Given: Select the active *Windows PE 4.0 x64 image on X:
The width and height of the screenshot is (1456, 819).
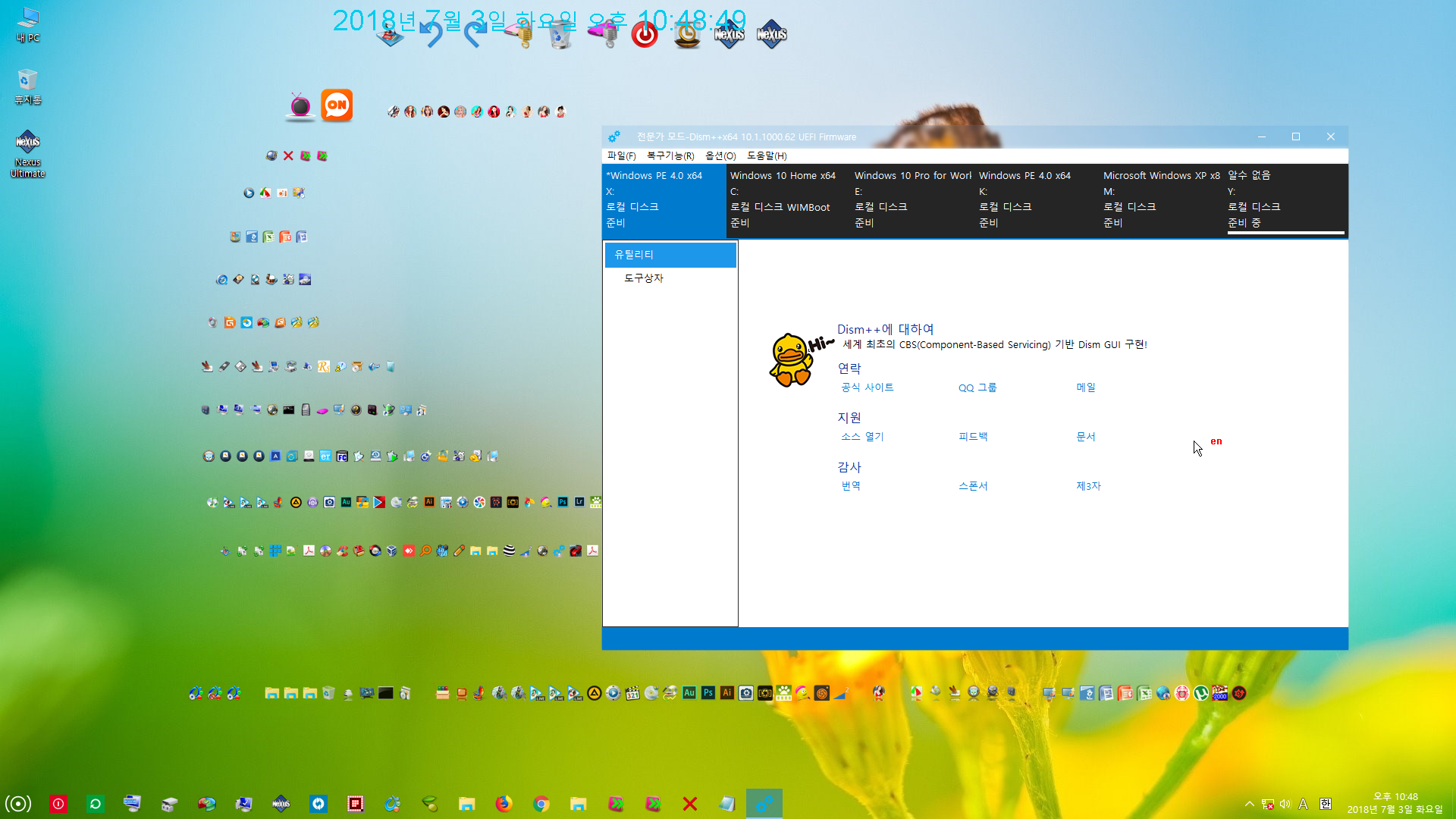Looking at the screenshot, I should tap(664, 199).
